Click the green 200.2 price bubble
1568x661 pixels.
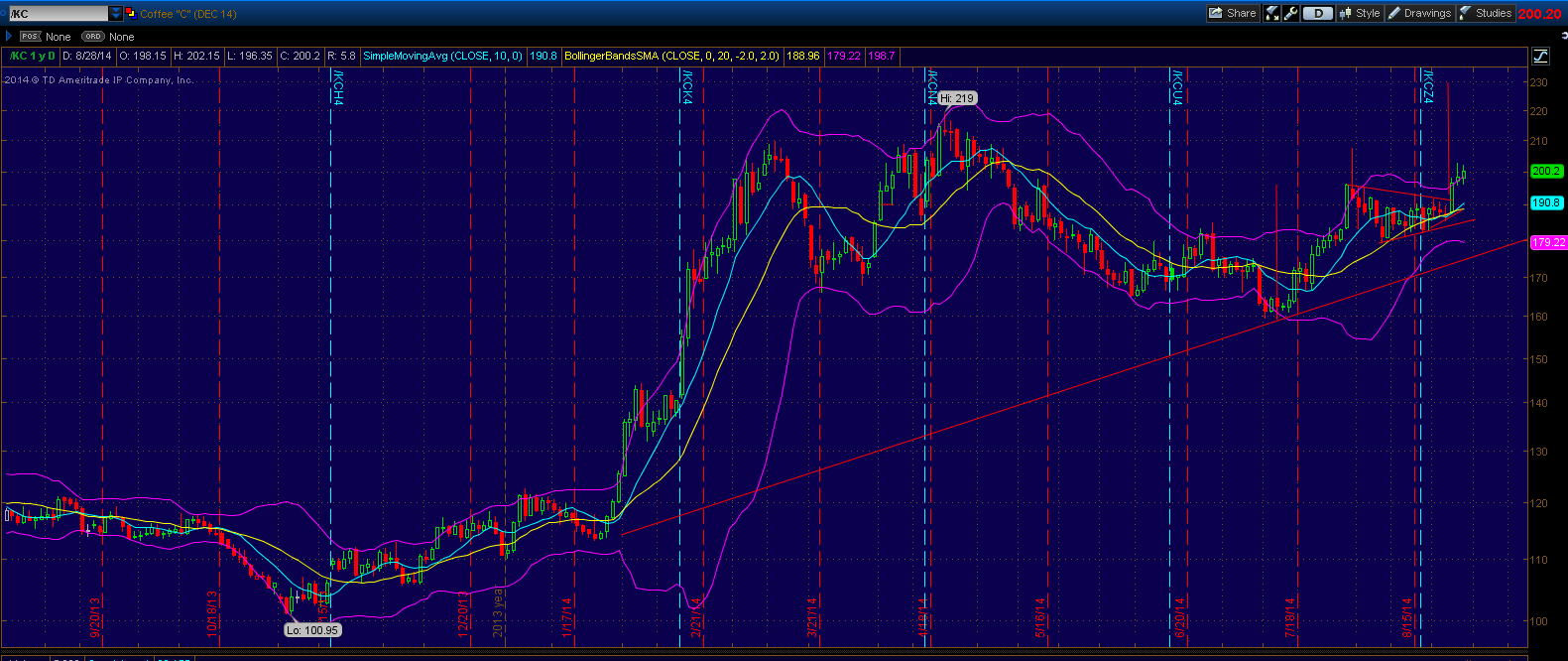click(x=1545, y=171)
